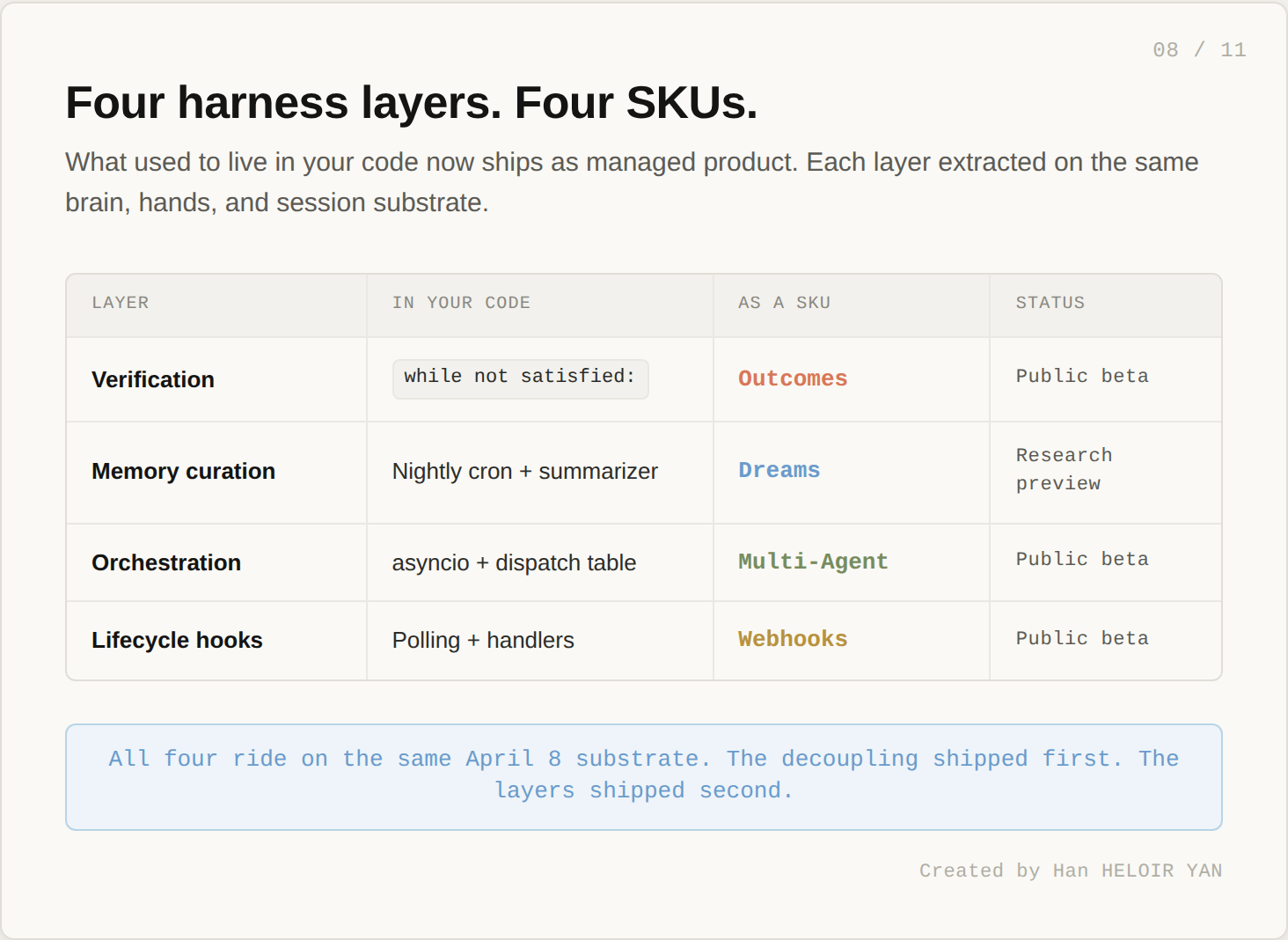
Task: Click the 'Multi-Agent' SKU name
Action: coord(813,562)
